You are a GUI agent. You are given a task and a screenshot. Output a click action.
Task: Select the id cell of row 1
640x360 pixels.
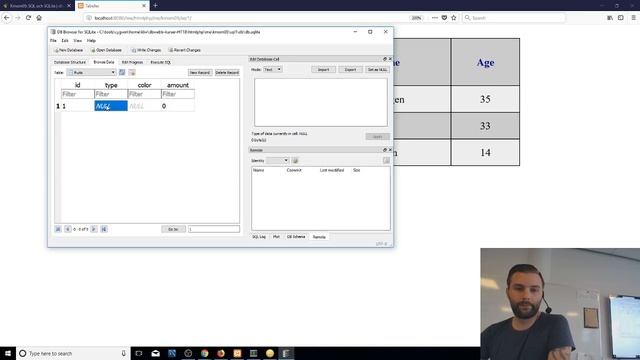[x=78, y=106]
